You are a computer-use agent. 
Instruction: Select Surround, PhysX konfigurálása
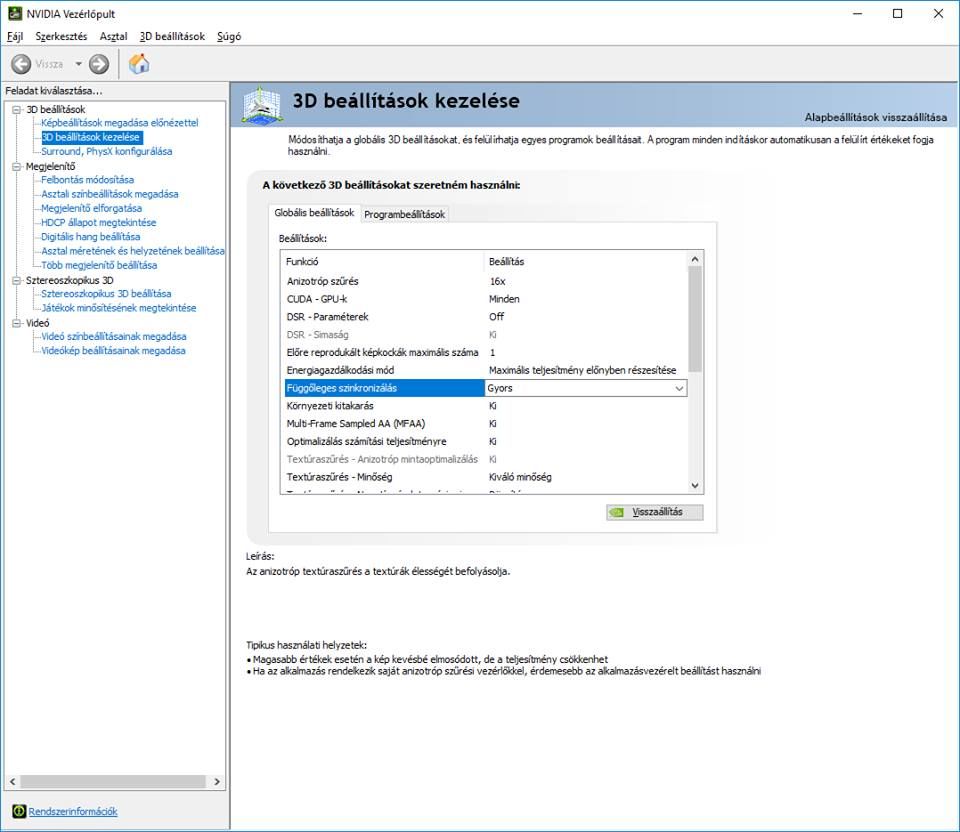coord(107,151)
